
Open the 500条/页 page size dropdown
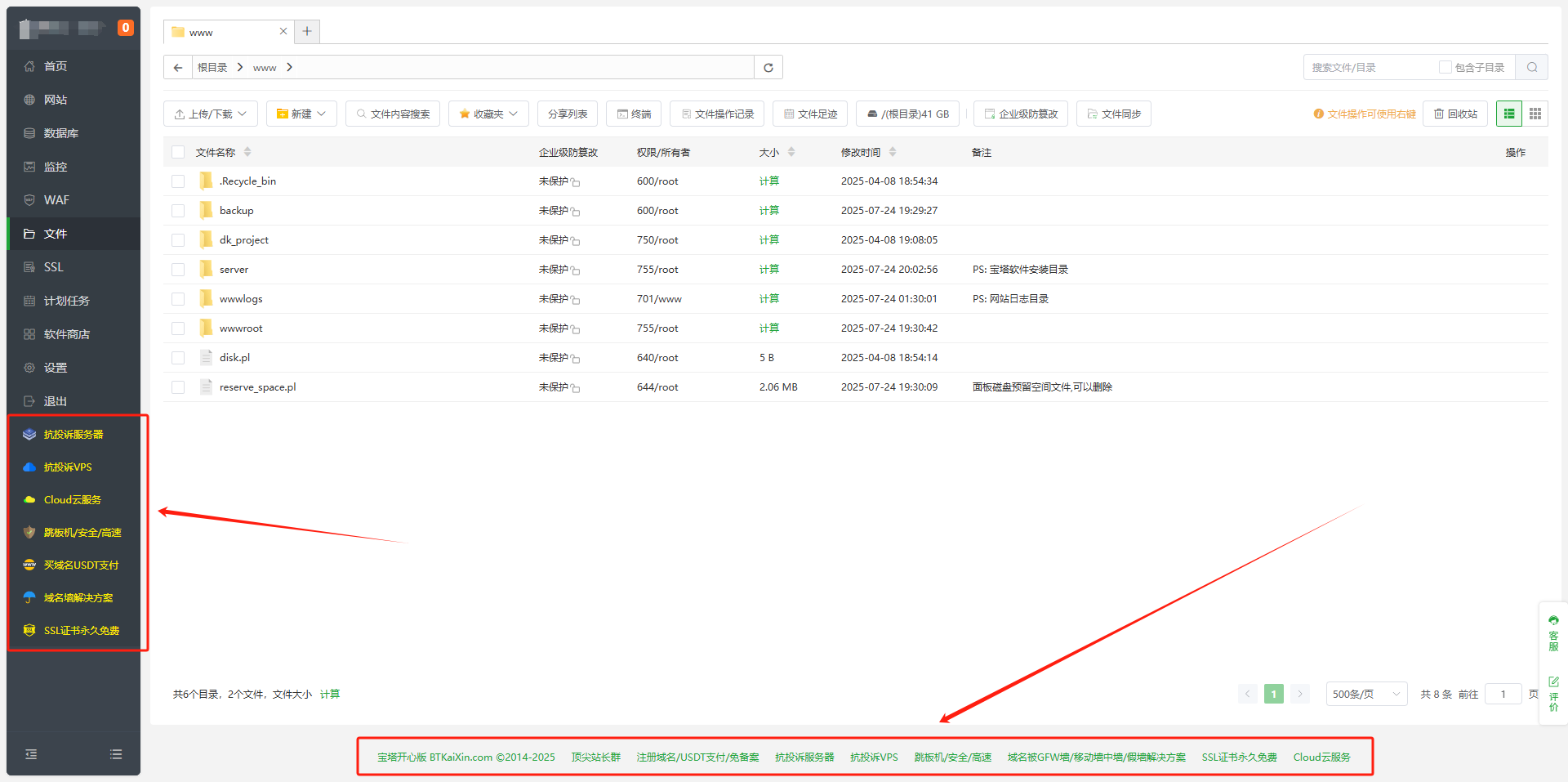[1366, 694]
